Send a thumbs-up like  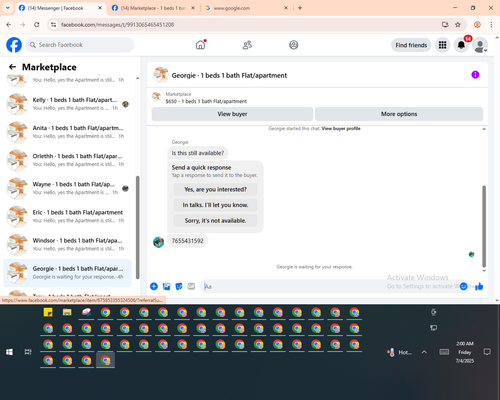pyautogui.click(x=479, y=286)
